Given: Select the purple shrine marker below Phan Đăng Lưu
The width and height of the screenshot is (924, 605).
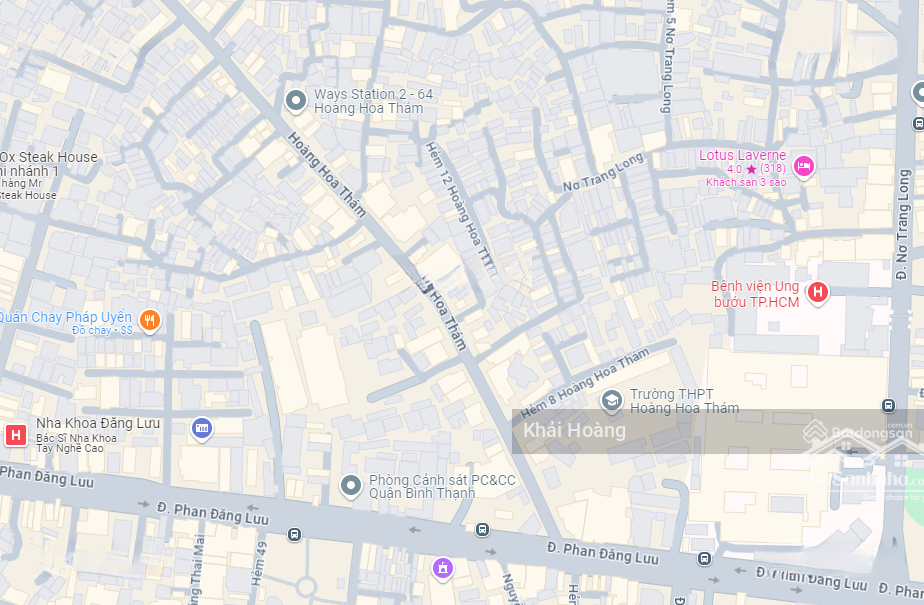Looking at the screenshot, I should [443, 568].
